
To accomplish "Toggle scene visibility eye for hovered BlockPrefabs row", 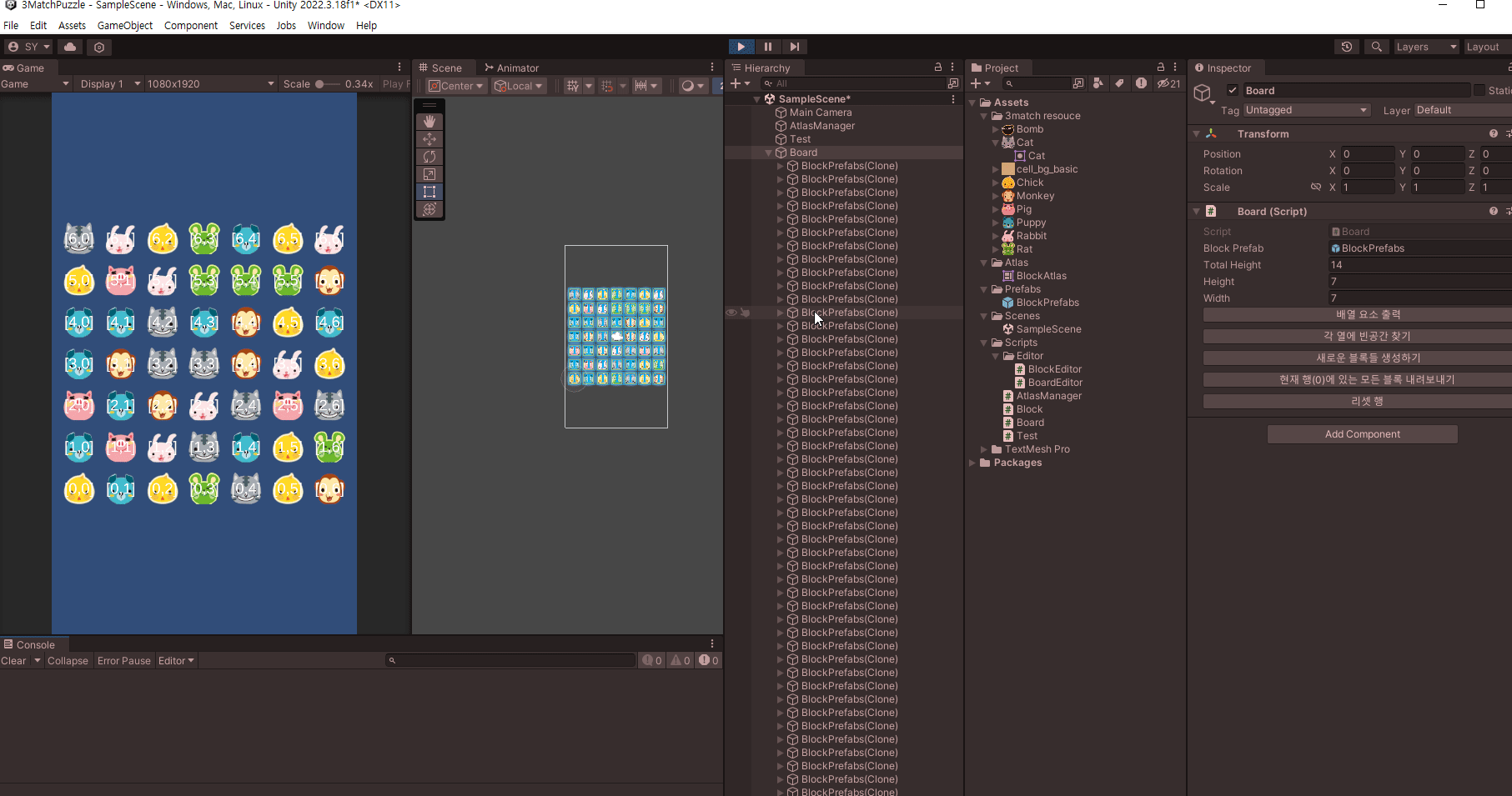I will [x=731, y=313].
